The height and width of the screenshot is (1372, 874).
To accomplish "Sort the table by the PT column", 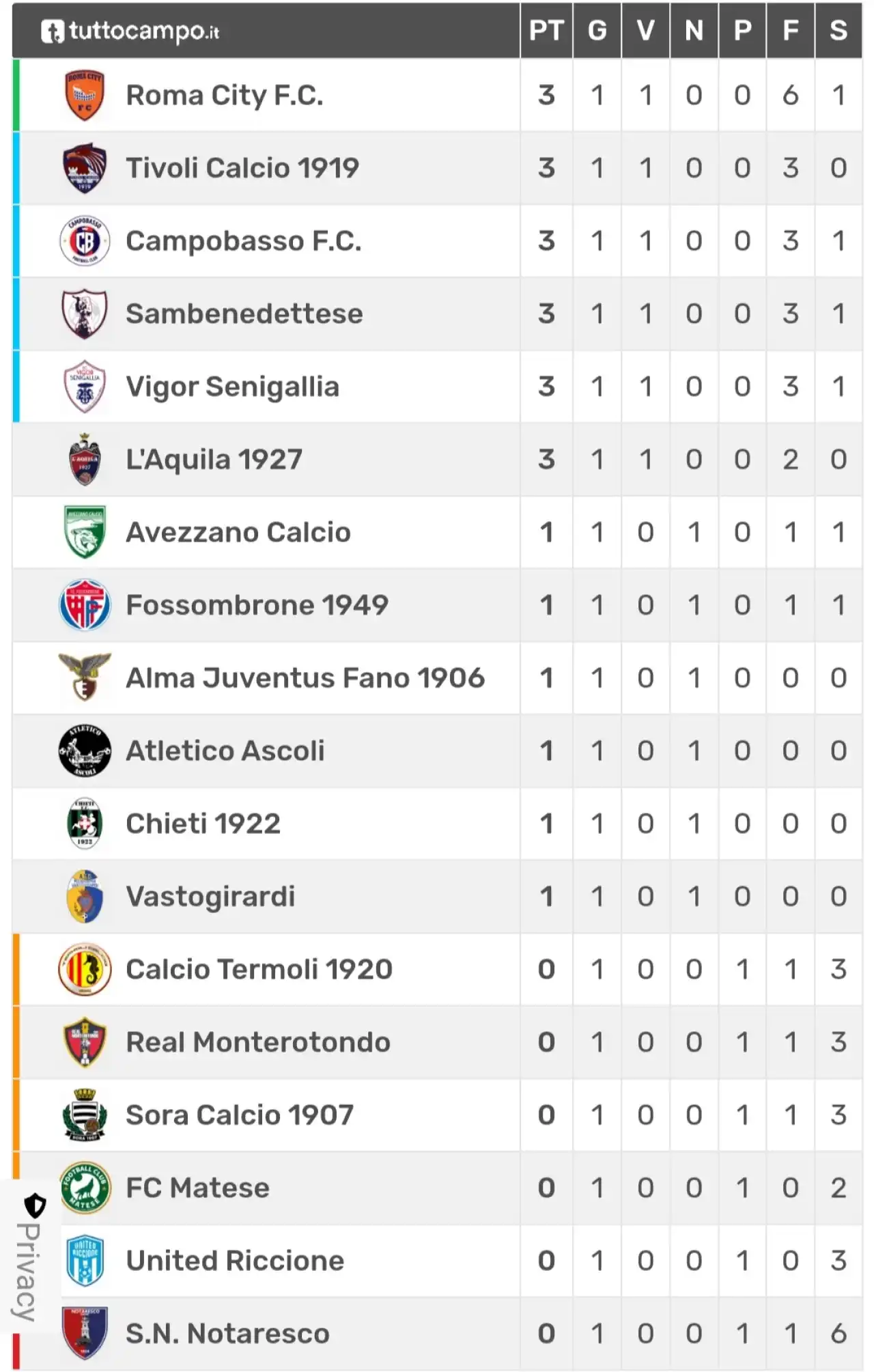I will (546, 31).
